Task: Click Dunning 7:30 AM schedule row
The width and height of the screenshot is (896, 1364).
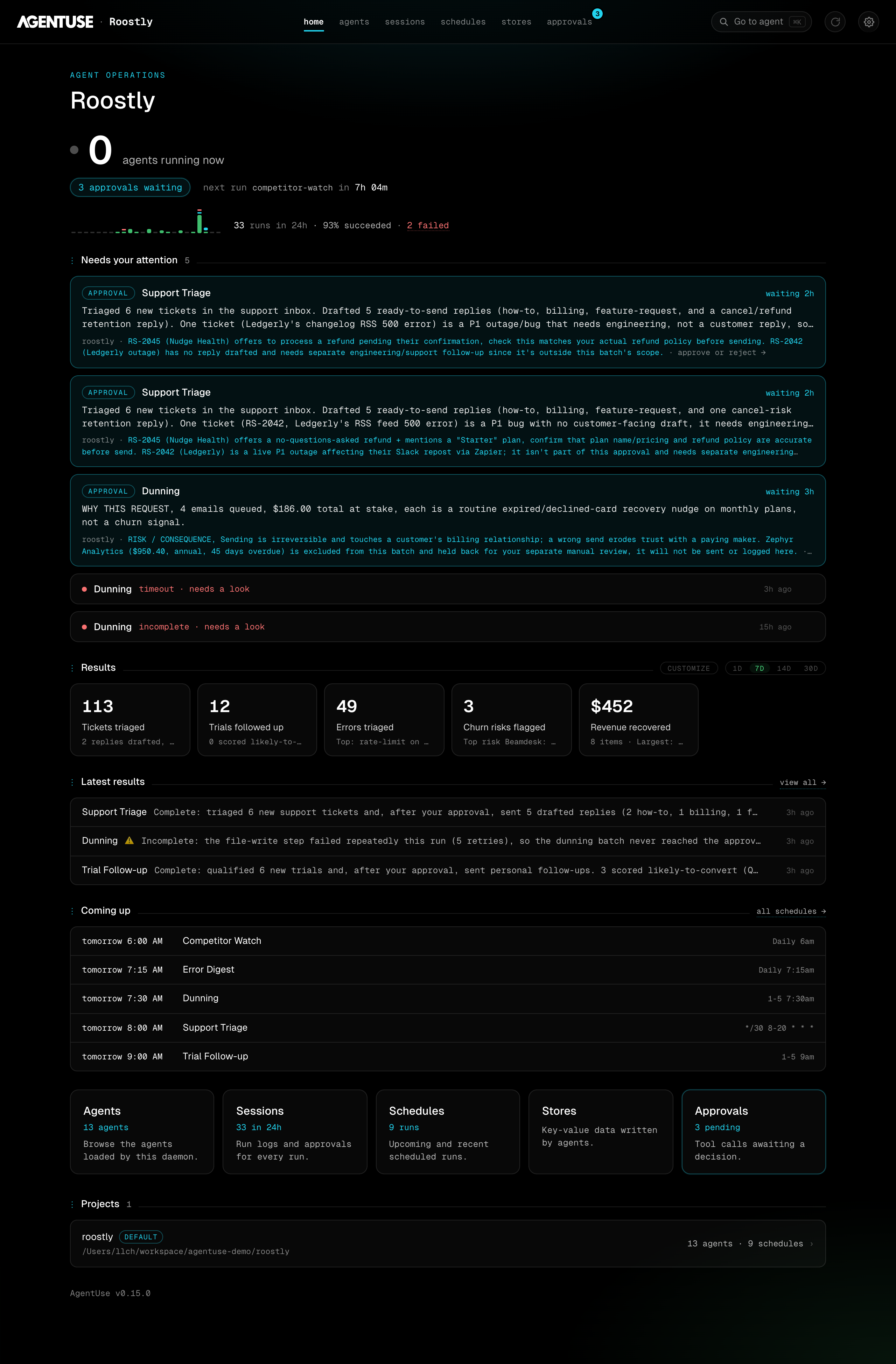Action: click(447, 998)
